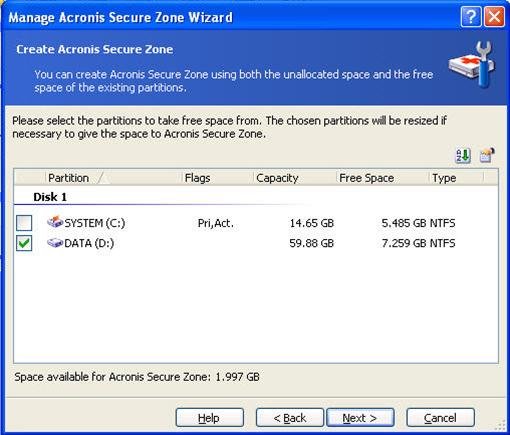The height and width of the screenshot is (435, 510).
Task: Uncheck the DATA (D:) partition checkbox
Action: click(x=24, y=243)
